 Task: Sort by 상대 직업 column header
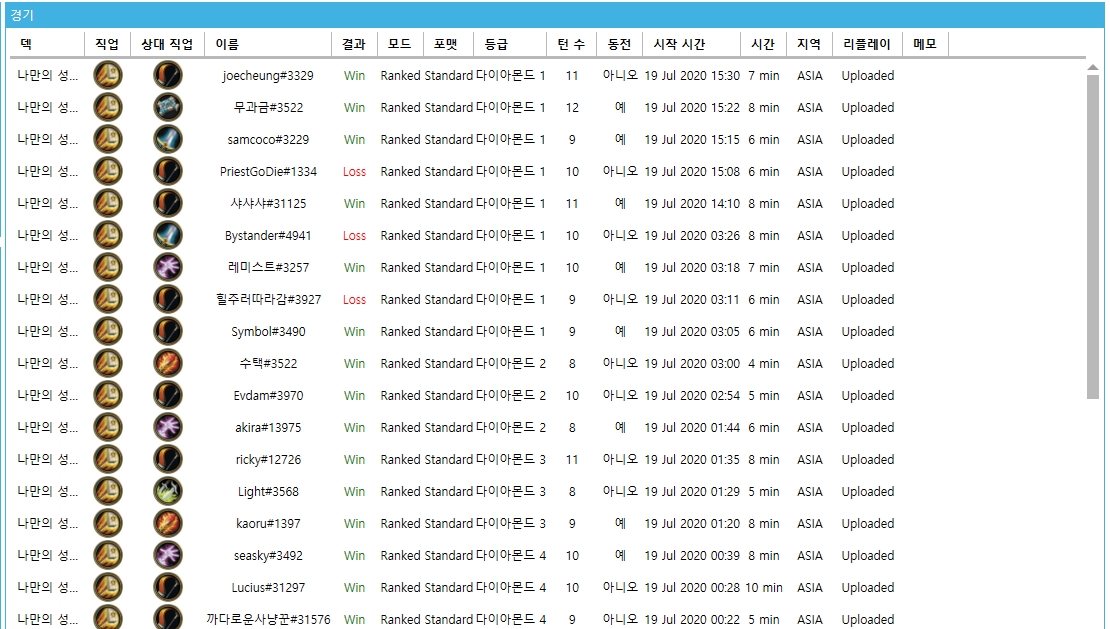click(167, 44)
